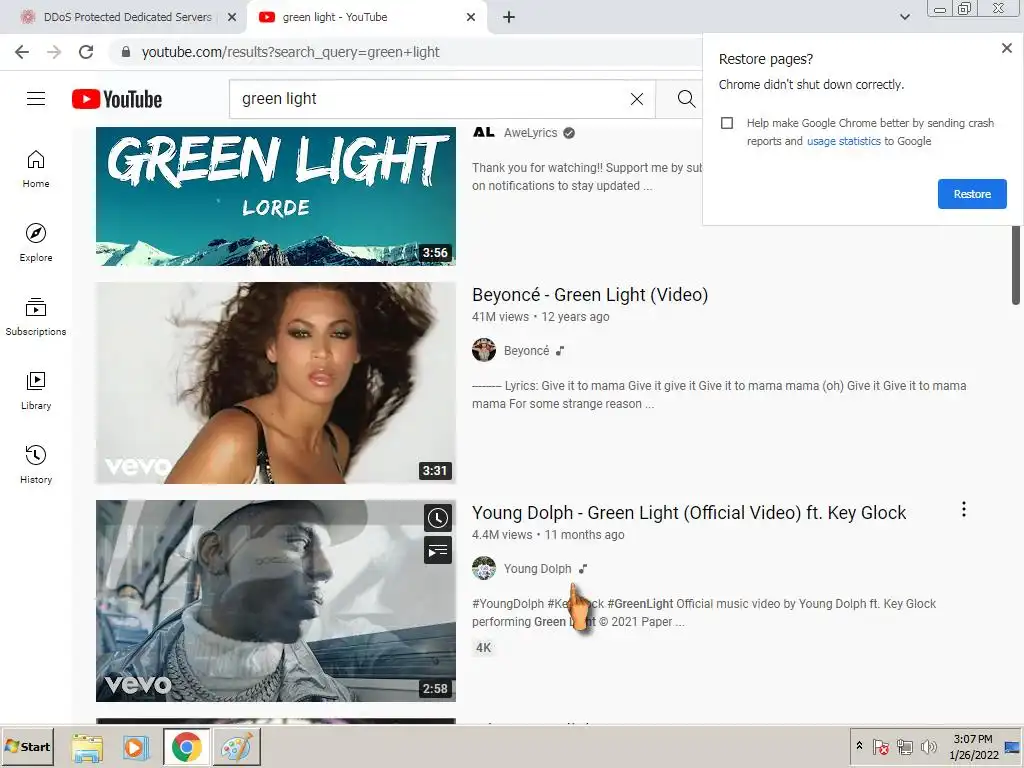Reload the page
Image resolution: width=1024 pixels, height=768 pixels.
point(86,52)
